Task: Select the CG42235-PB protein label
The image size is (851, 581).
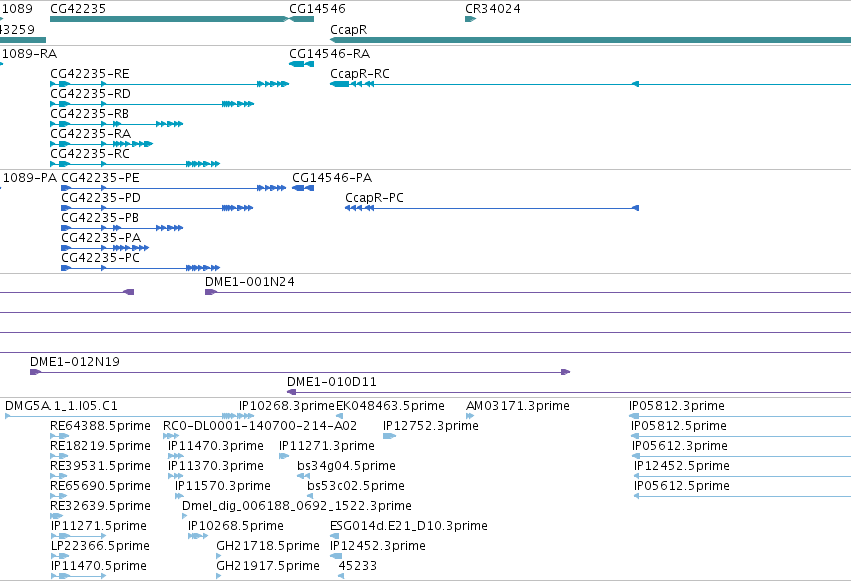Action: (100, 218)
